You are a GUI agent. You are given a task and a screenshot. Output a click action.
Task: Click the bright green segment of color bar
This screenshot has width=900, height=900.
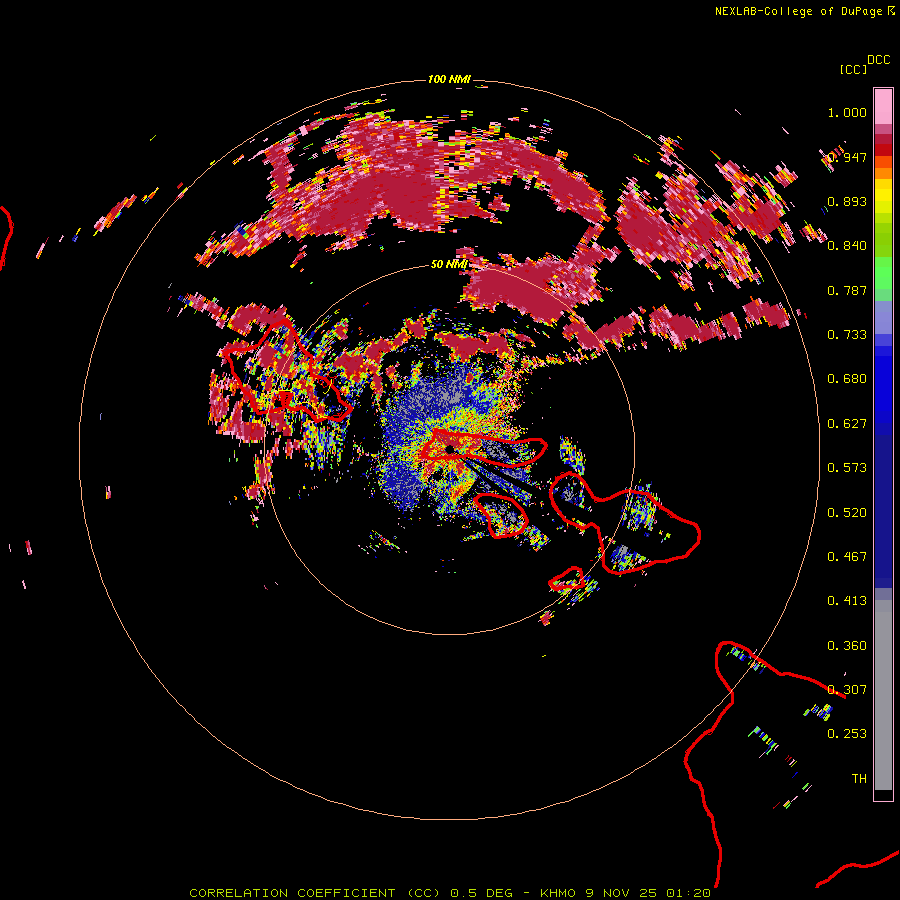click(x=883, y=273)
